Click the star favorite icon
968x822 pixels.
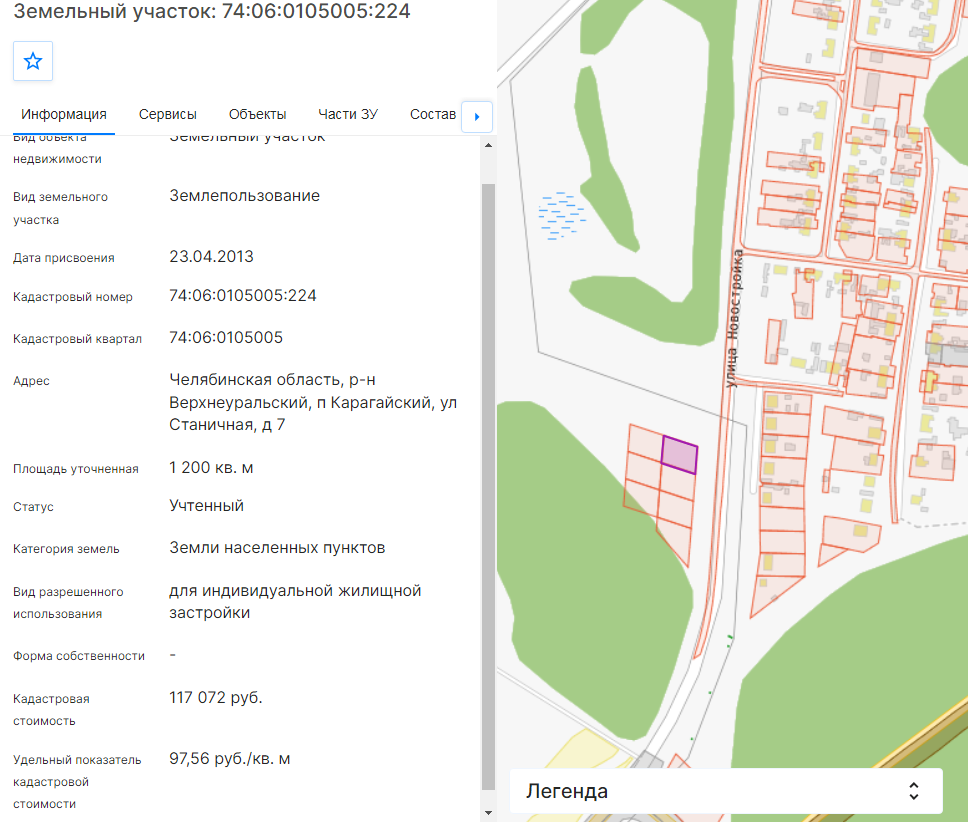[x=33, y=61]
